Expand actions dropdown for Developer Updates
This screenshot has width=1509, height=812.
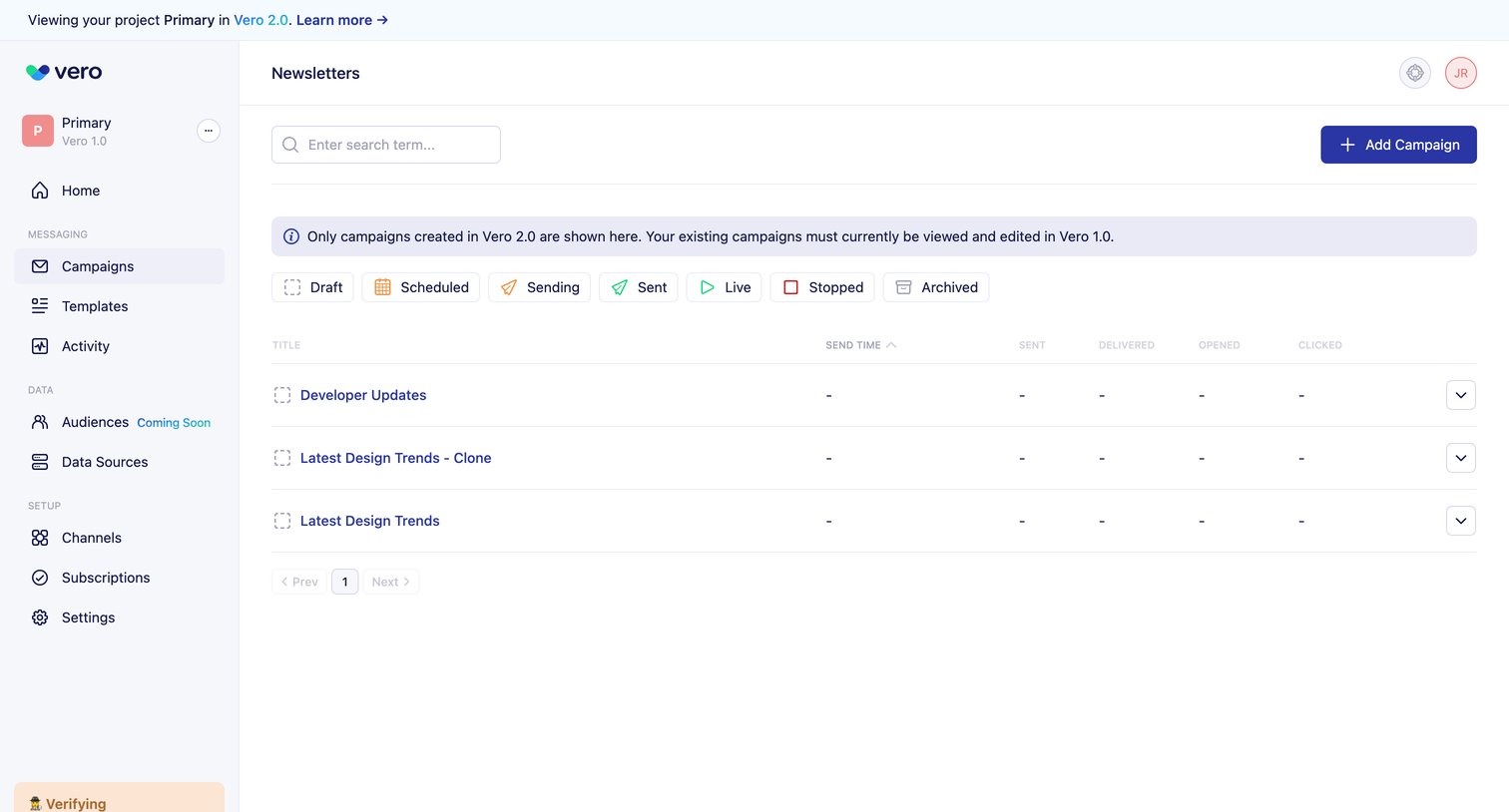1461,395
